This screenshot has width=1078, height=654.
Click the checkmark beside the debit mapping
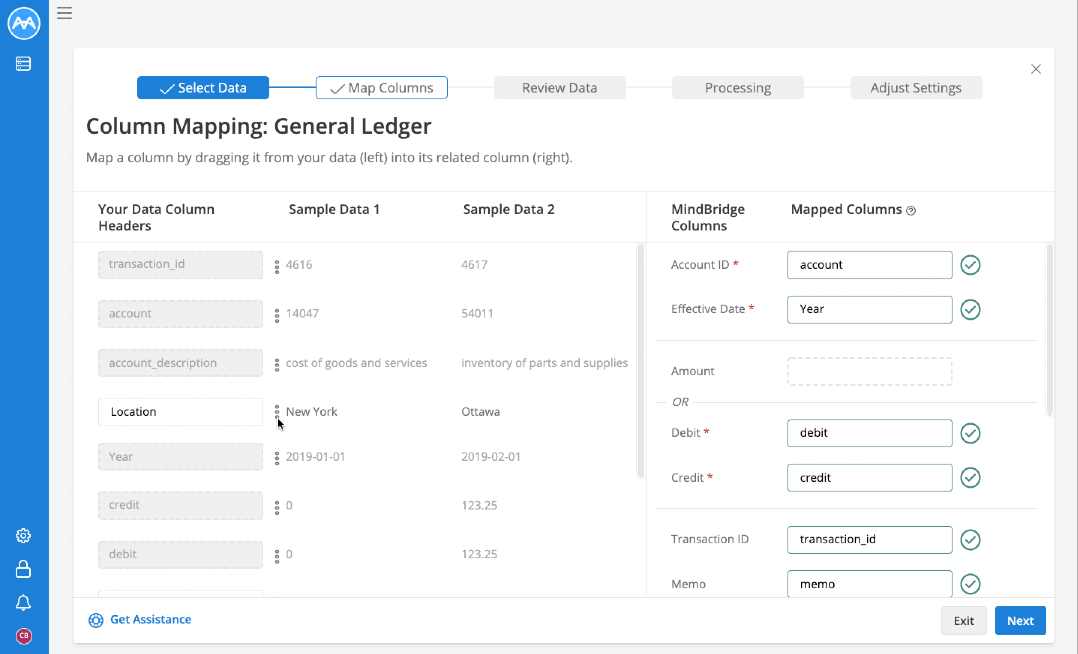pyautogui.click(x=970, y=433)
